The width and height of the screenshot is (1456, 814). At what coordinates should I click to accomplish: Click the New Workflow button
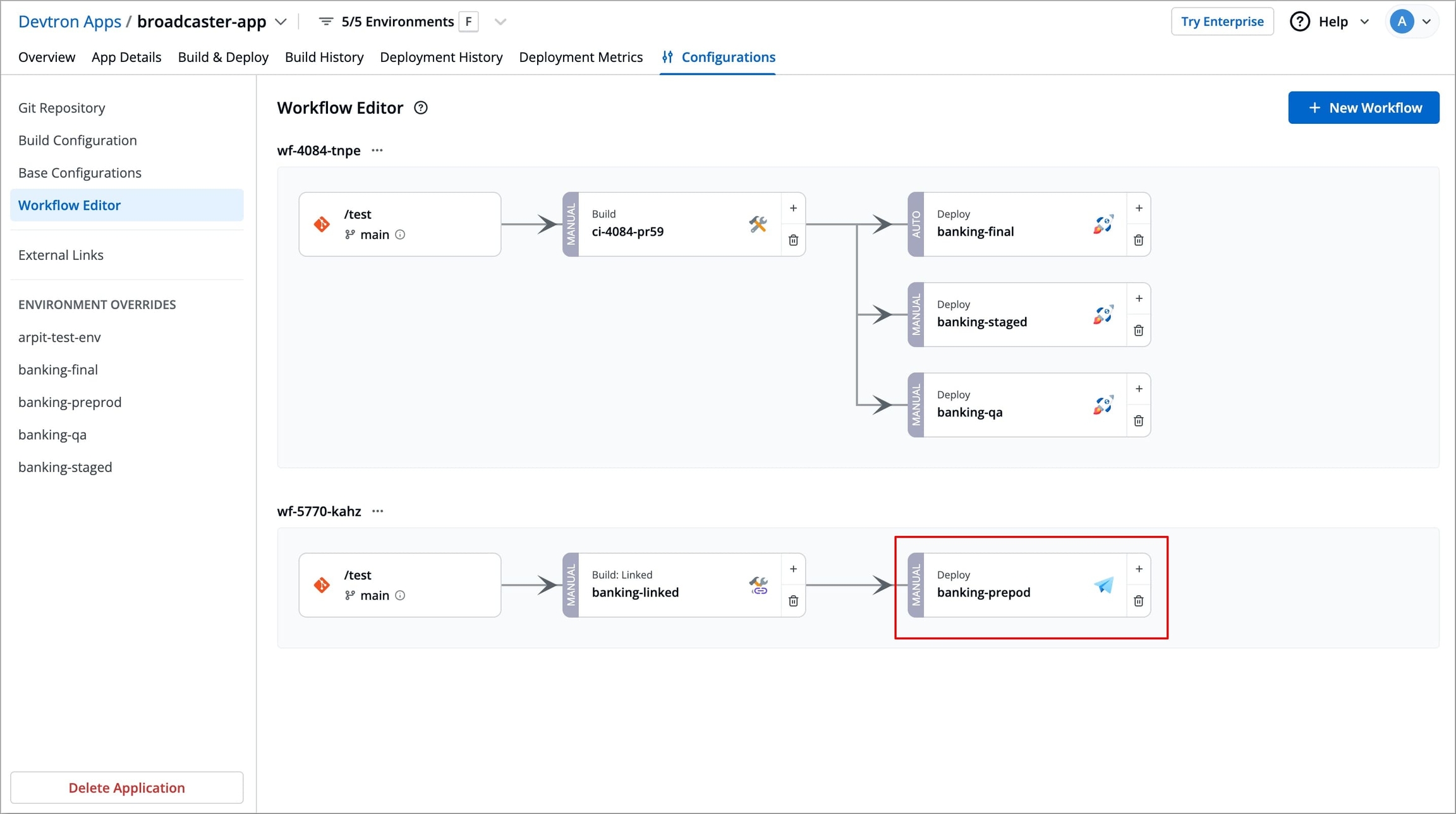[x=1363, y=107]
